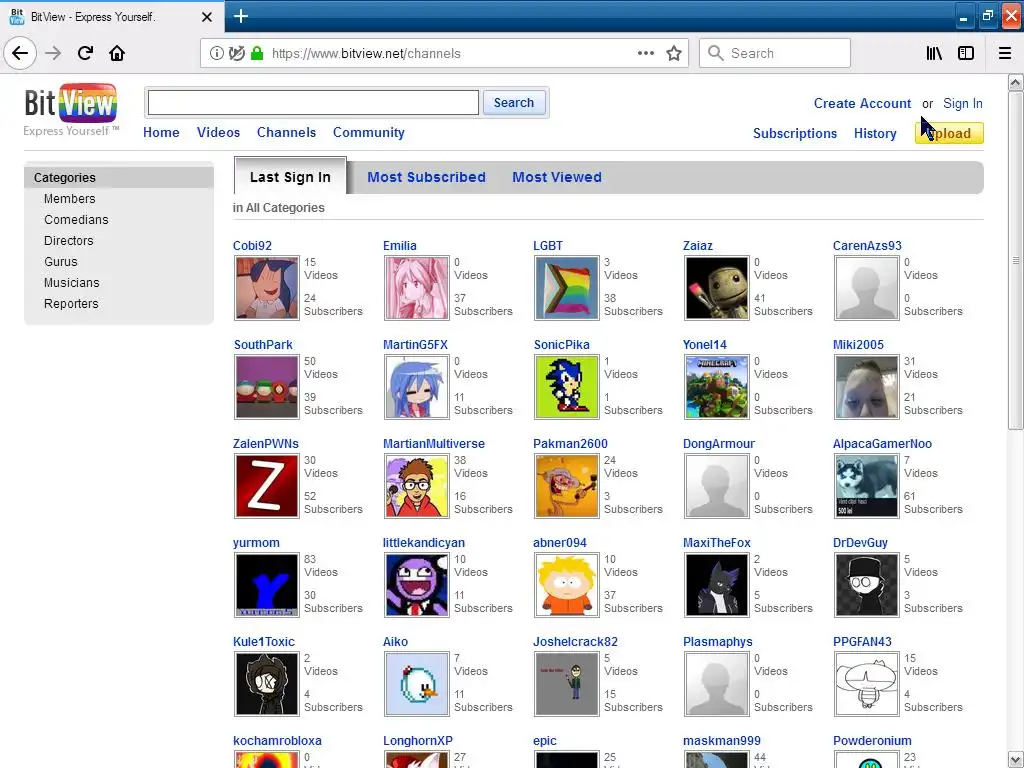
Task: Switch to the Most Viewed tab
Action: point(557,177)
